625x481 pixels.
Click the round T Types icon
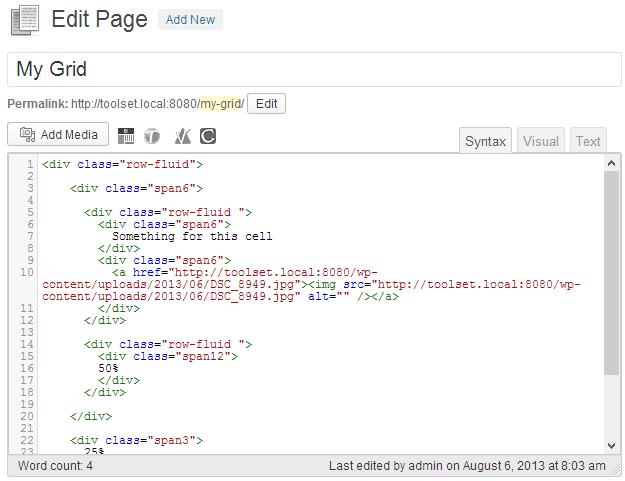152,136
